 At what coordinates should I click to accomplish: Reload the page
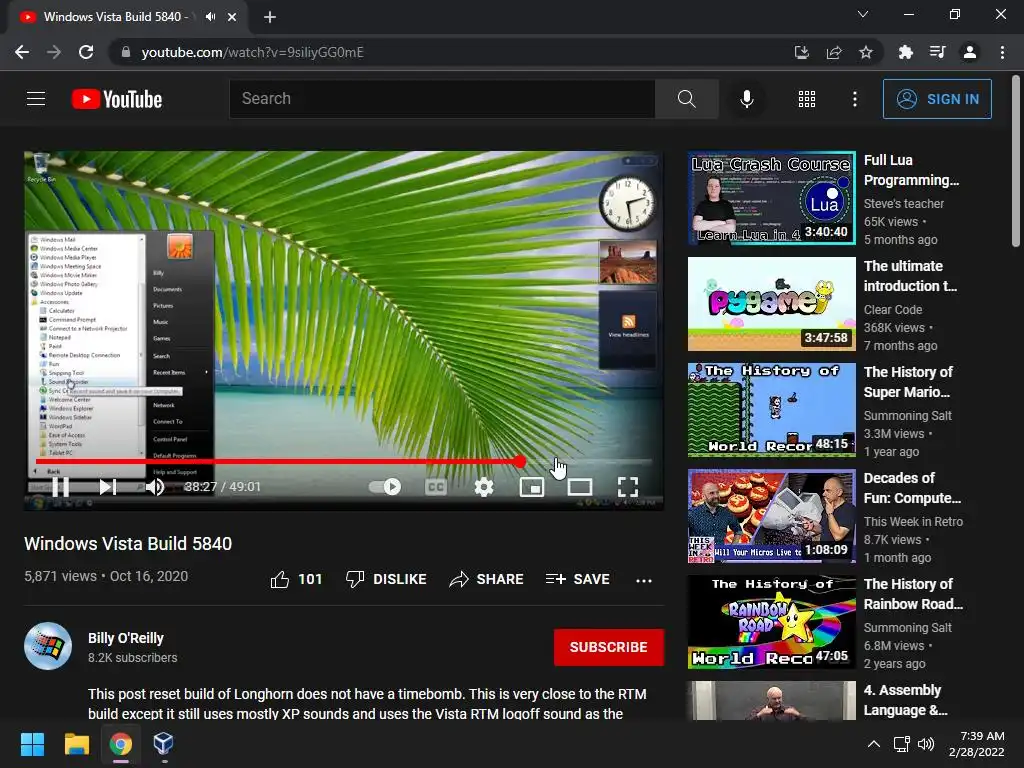[86, 52]
